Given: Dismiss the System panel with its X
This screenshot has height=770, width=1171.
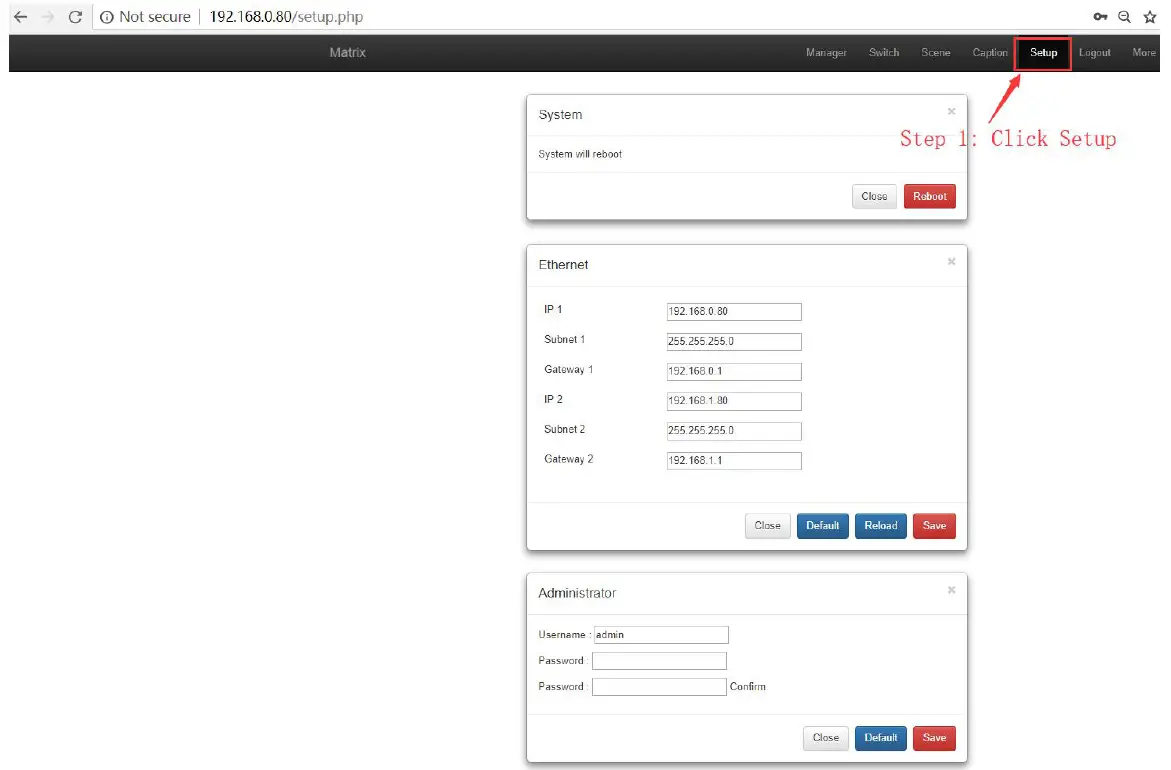Looking at the screenshot, I should 951,111.
